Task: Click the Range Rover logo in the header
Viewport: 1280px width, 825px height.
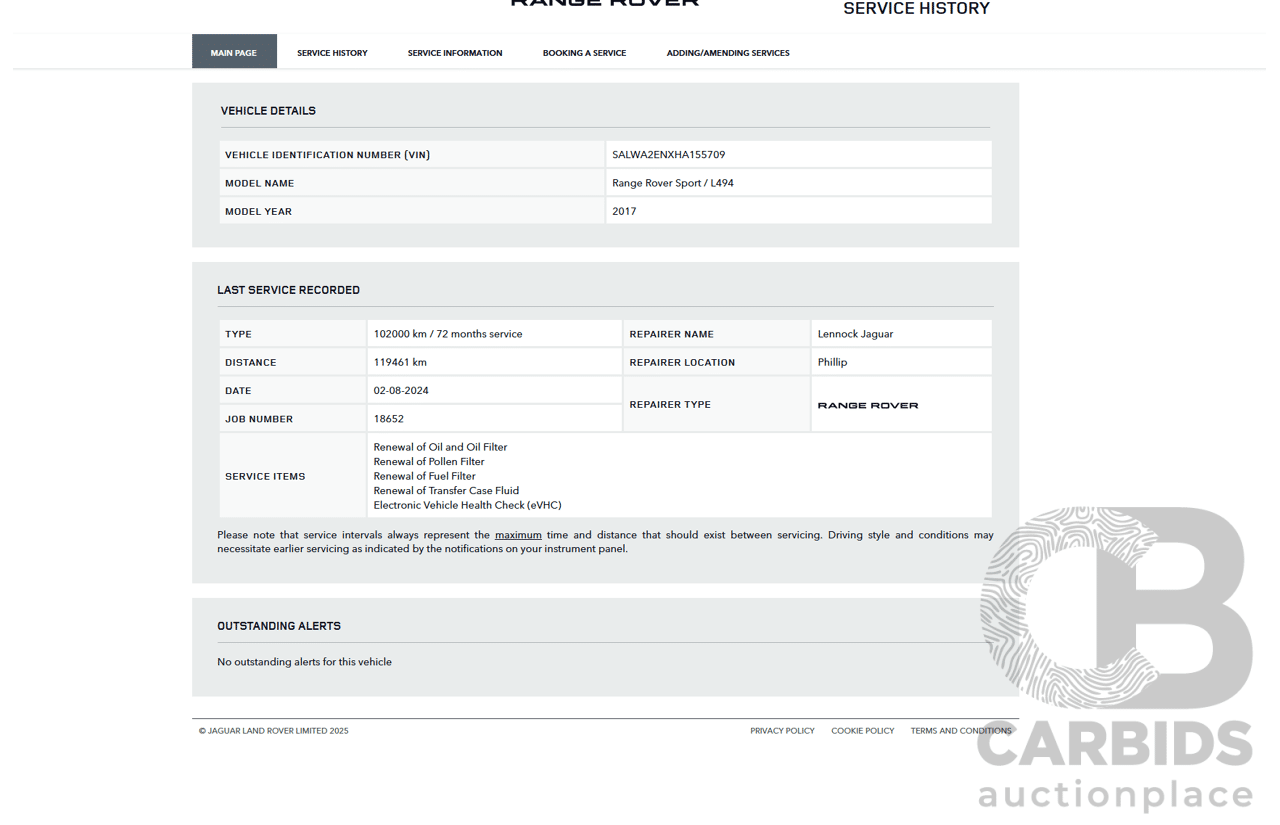Action: pyautogui.click(x=604, y=4)
